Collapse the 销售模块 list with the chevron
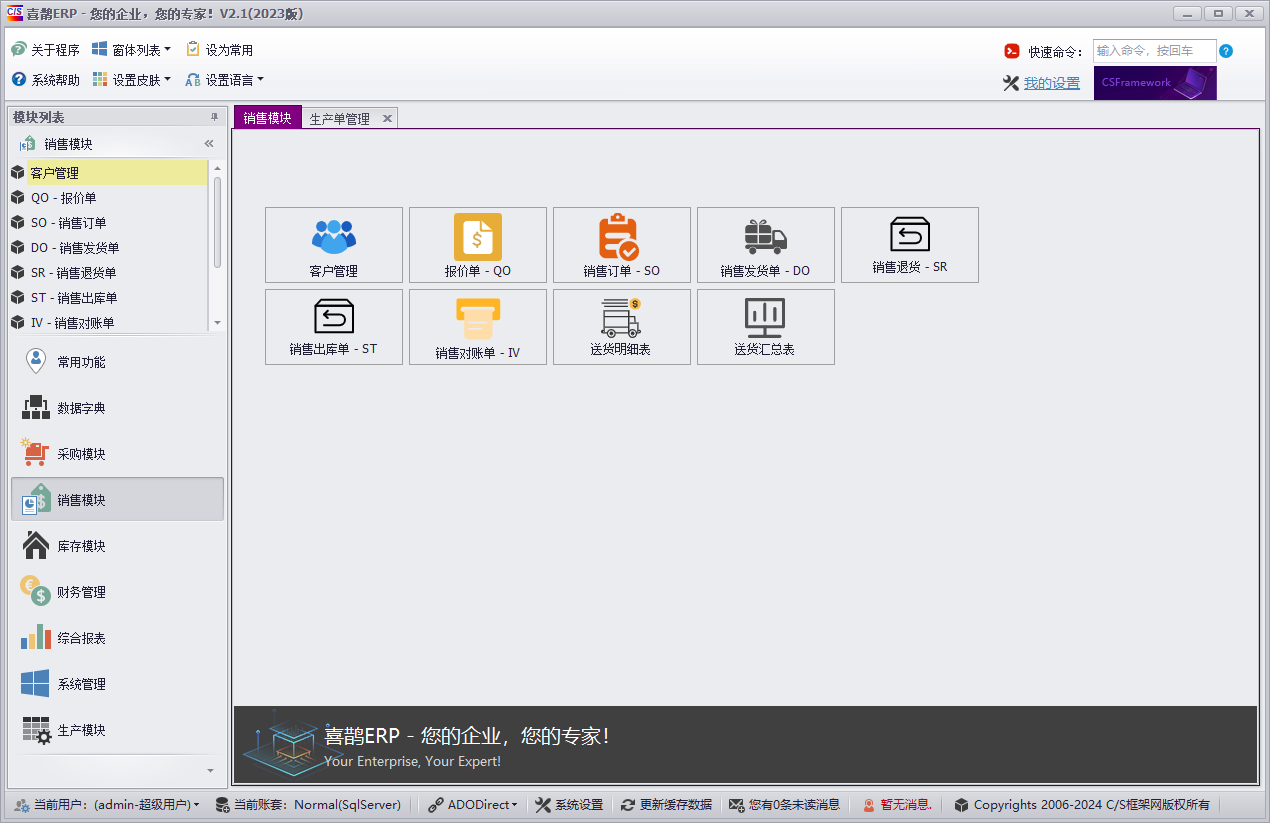This screenshot has height=823, width=1270. tap(209, 144)
